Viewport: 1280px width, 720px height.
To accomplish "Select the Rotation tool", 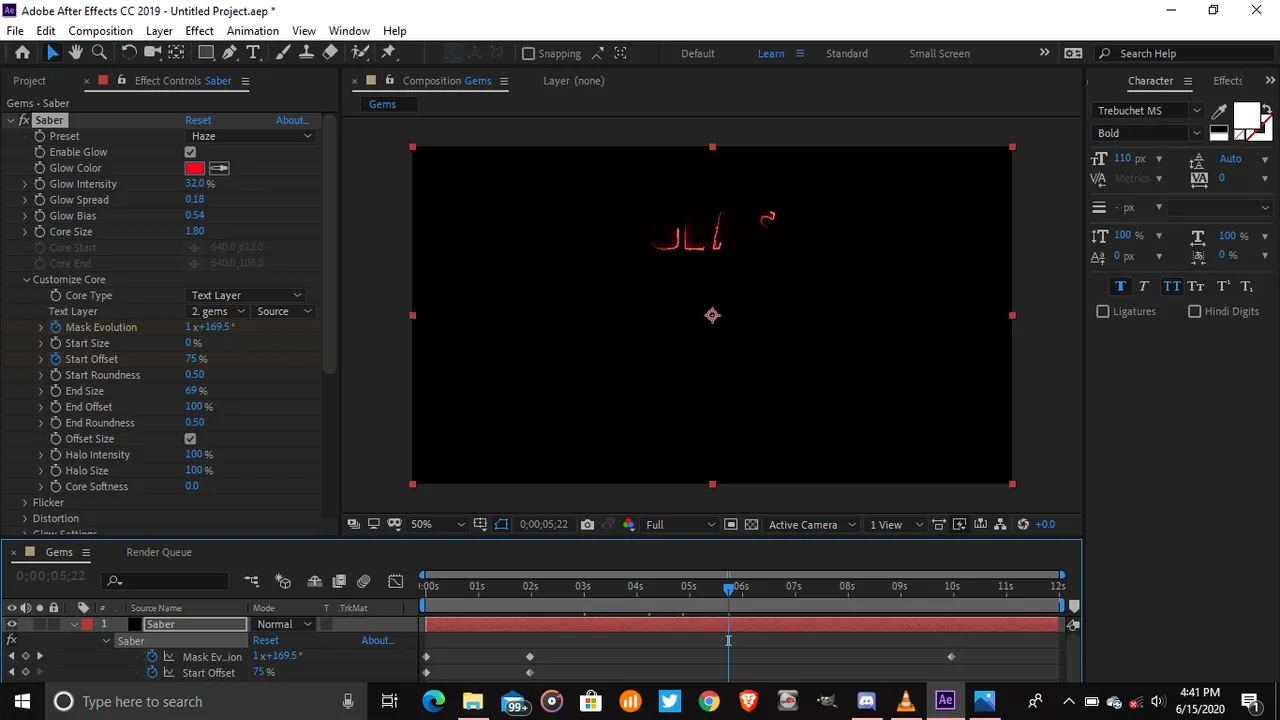I will 129,53.
